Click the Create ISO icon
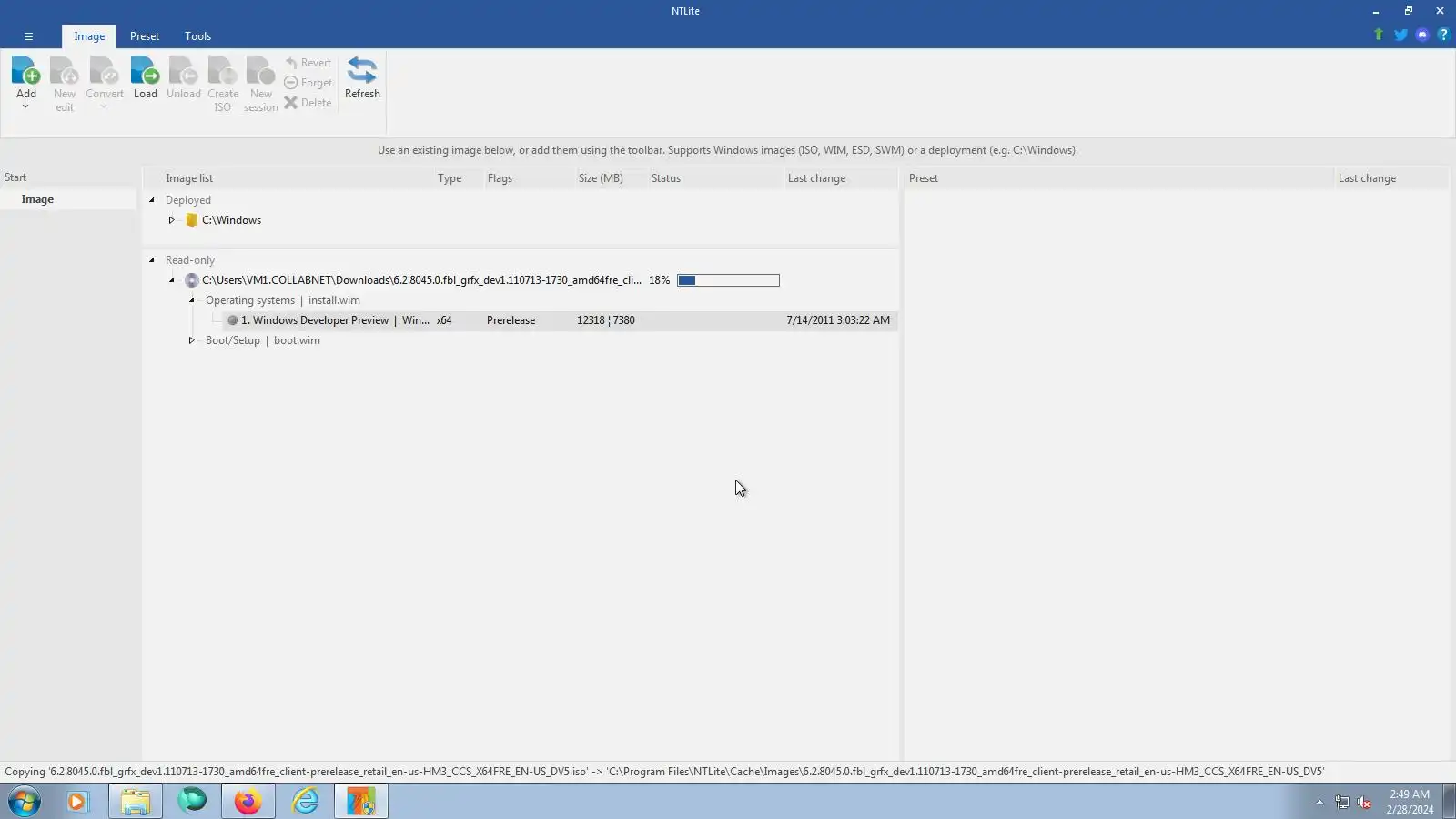The image size is (1456, 819). [222, 71]
